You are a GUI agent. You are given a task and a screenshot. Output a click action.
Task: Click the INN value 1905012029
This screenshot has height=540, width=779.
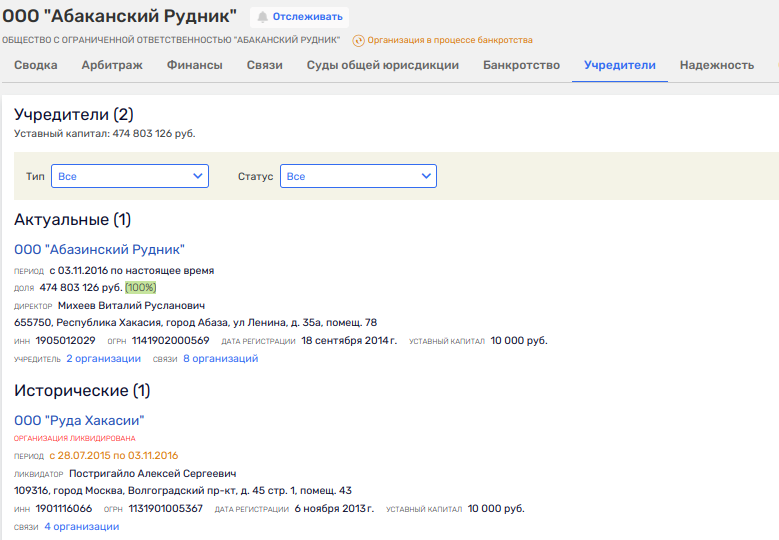click(x=66, y=341)
